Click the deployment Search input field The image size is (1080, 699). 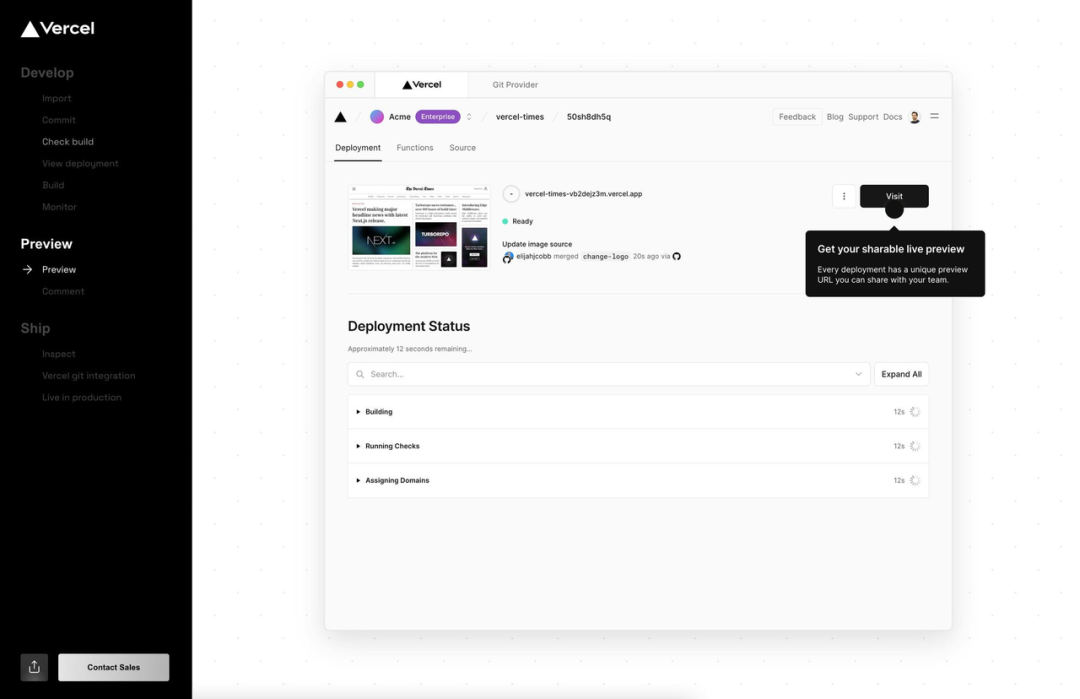[x=609, y=375]
